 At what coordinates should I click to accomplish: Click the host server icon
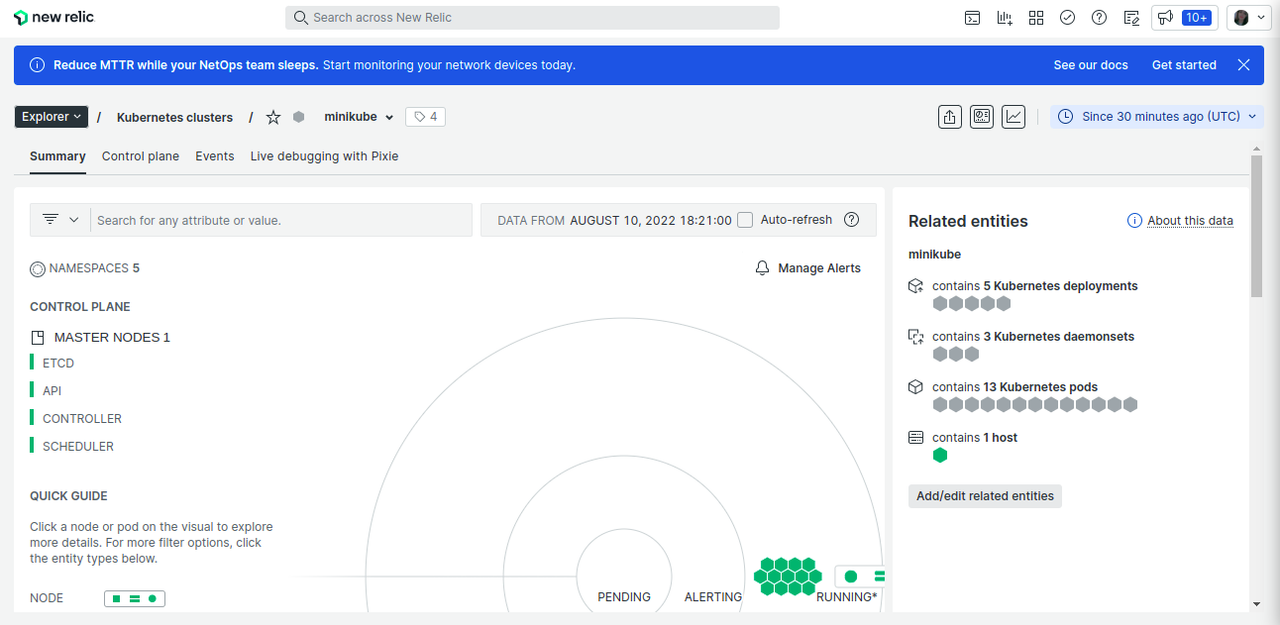point(915,438)
